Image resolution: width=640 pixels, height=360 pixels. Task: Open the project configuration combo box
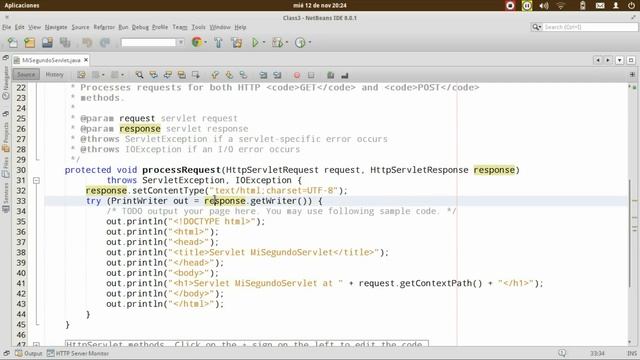(152, 42)
